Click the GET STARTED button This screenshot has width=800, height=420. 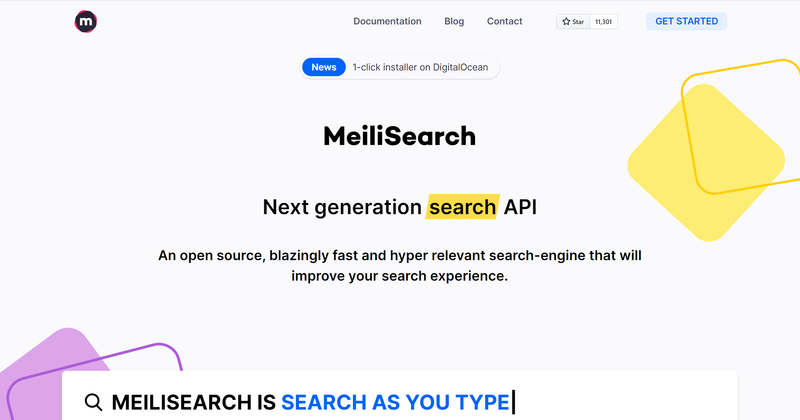click(686, 21)
